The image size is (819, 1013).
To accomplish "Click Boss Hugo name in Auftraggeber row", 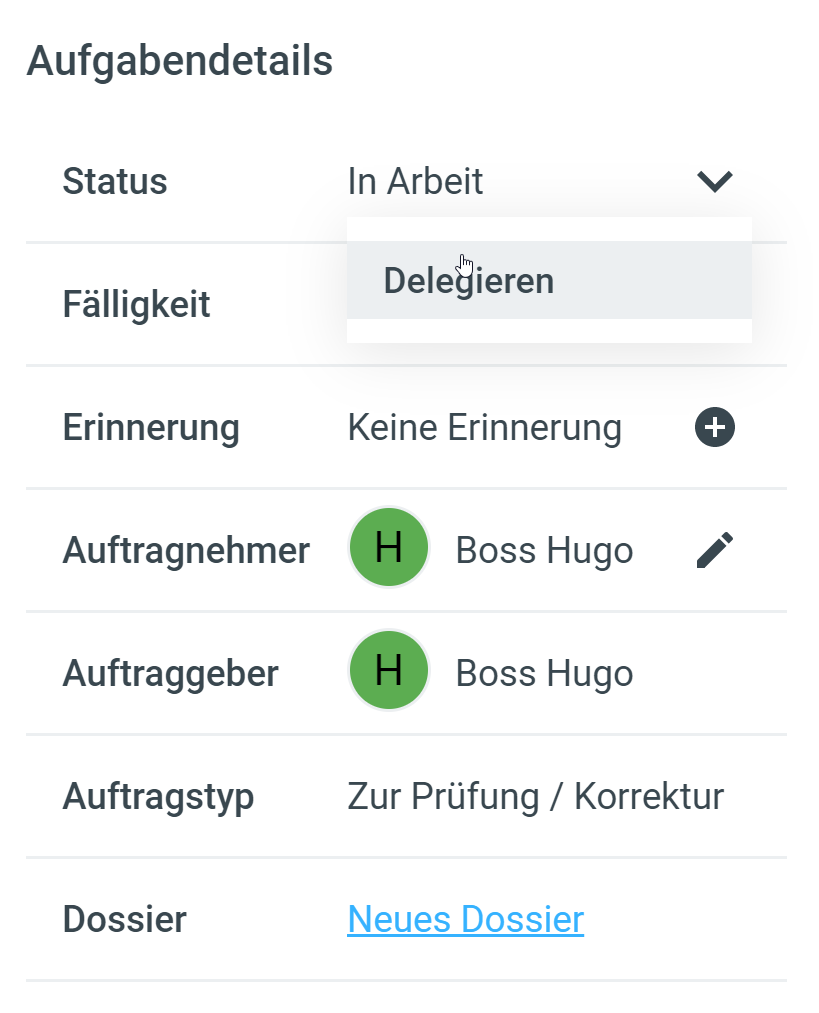I will [x=544, y=674].
